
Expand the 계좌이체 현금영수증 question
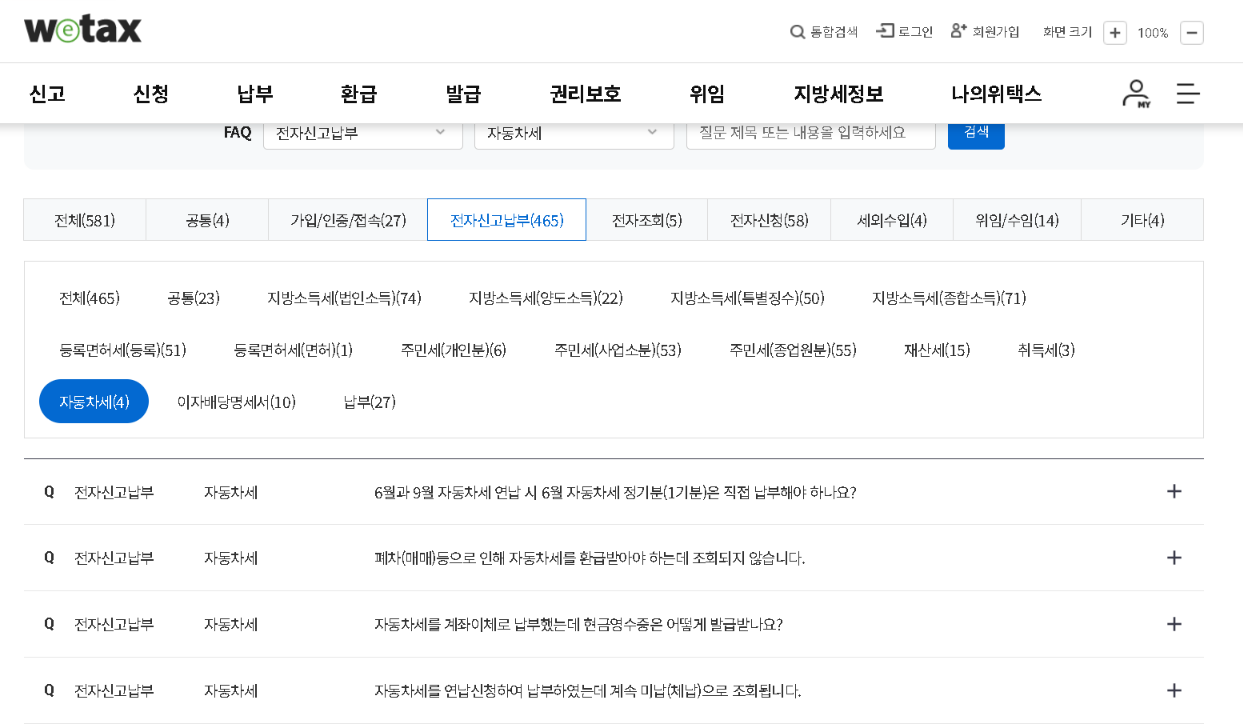[1174, 624]
